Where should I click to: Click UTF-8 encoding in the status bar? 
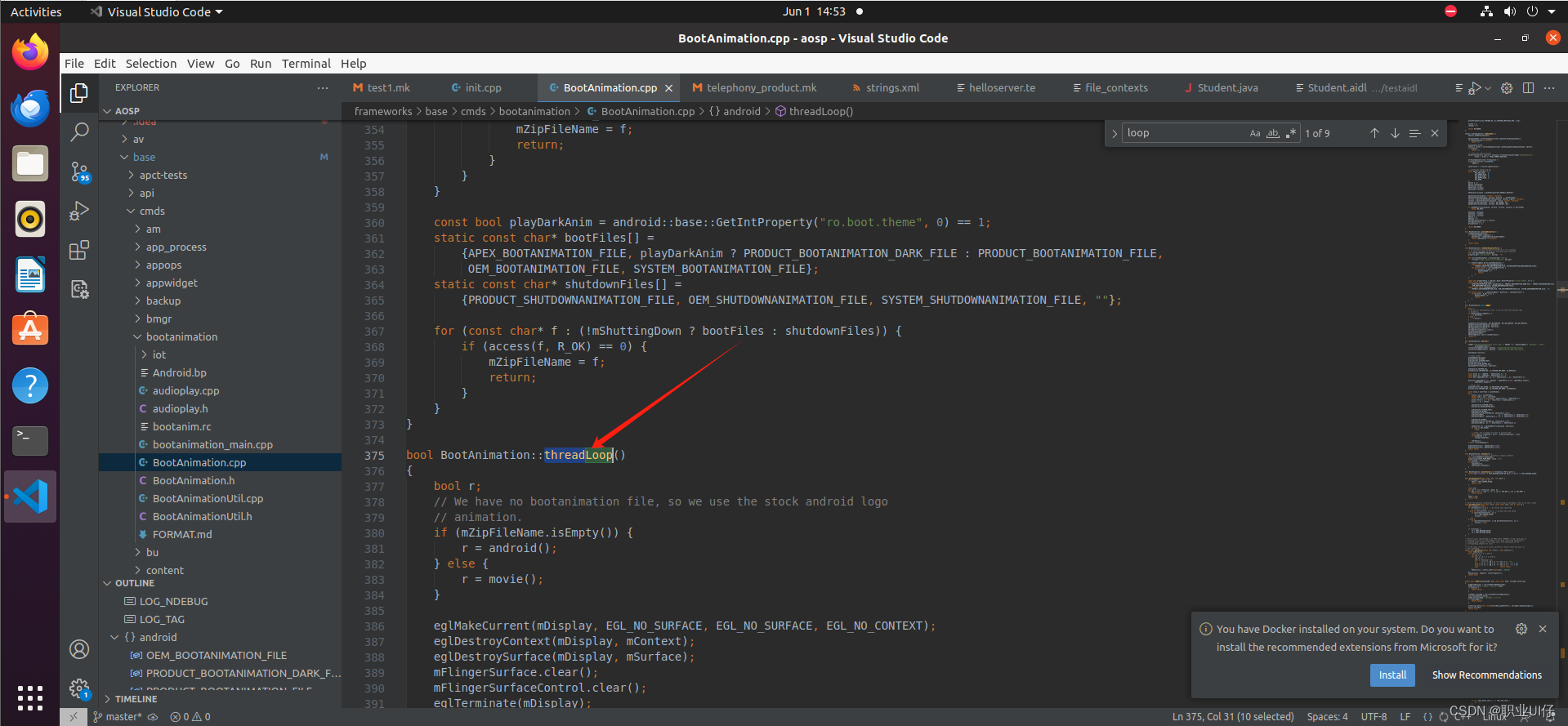[1374, 717]
